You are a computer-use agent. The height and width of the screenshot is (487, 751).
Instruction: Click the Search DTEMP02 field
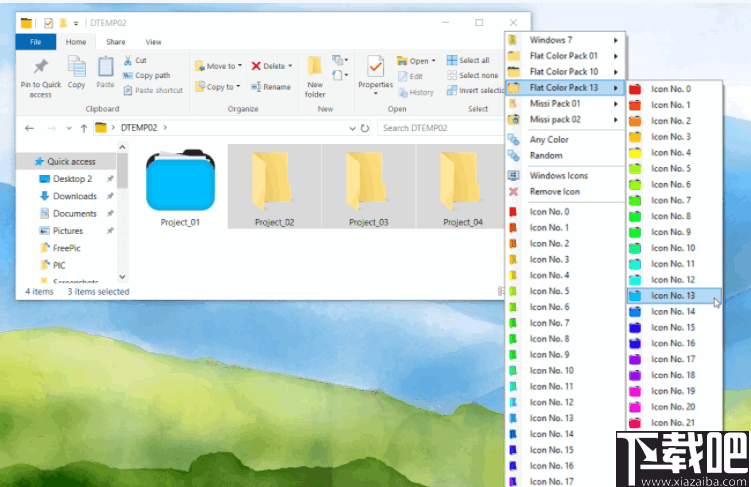441,128
